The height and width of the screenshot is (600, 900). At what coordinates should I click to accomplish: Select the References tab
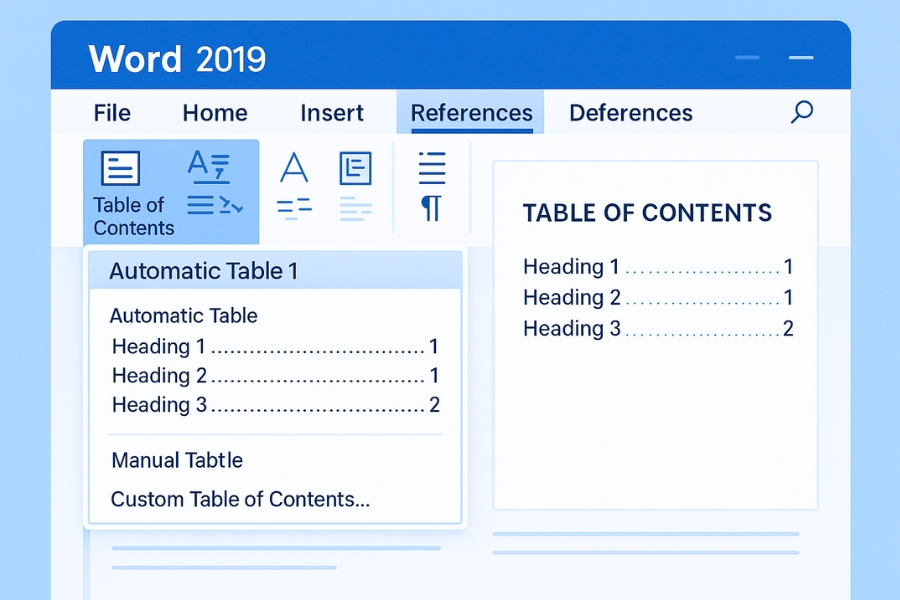click(x=470, y=113)
